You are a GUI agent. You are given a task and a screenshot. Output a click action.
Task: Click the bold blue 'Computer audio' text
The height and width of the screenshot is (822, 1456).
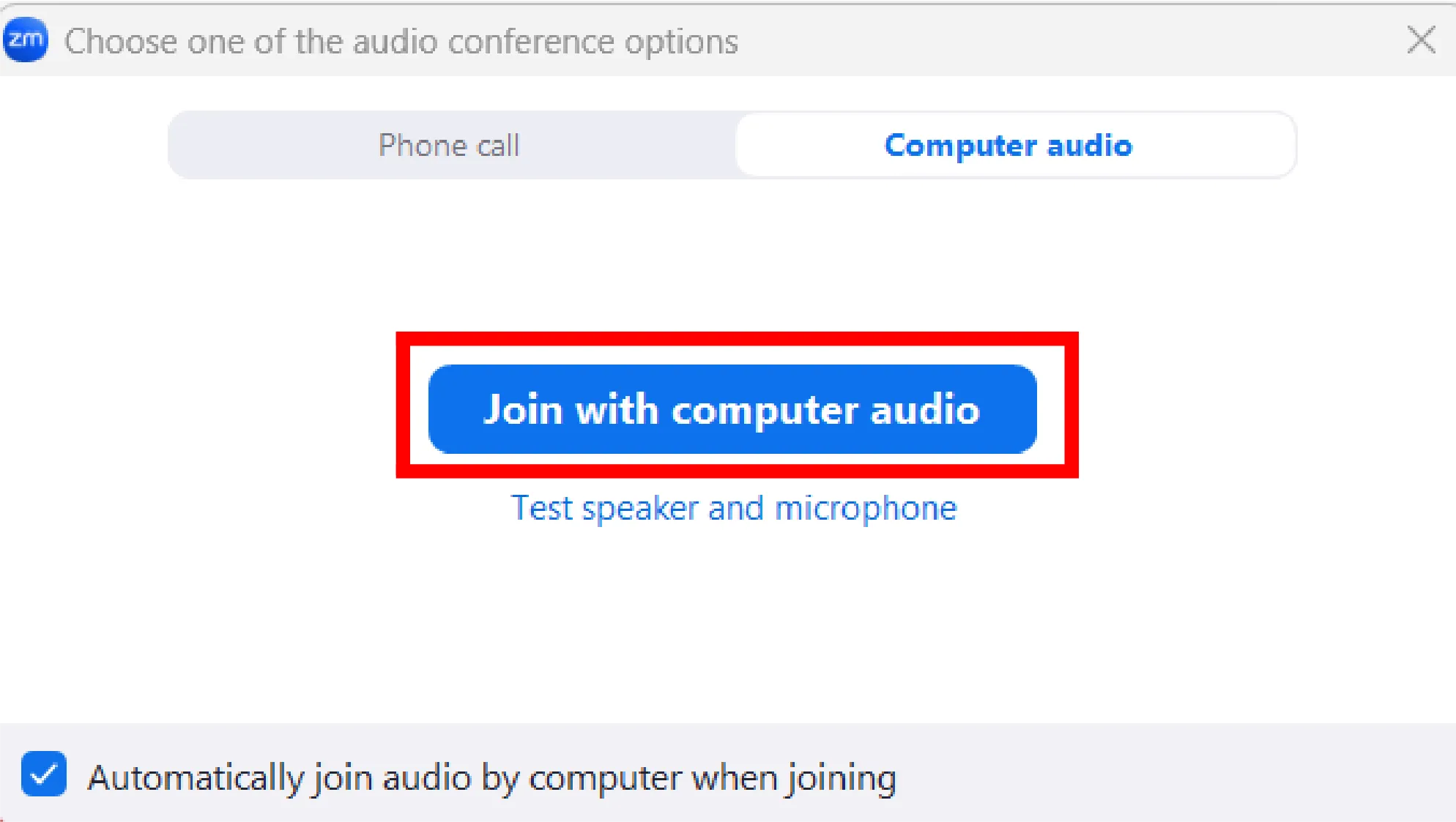(1009, 145)
